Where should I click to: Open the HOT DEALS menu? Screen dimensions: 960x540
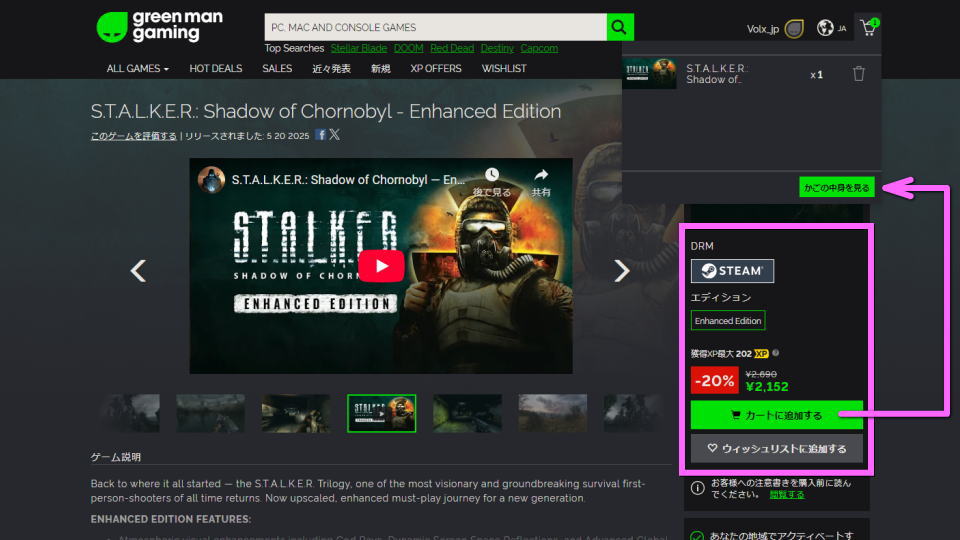tap(216, 69)
